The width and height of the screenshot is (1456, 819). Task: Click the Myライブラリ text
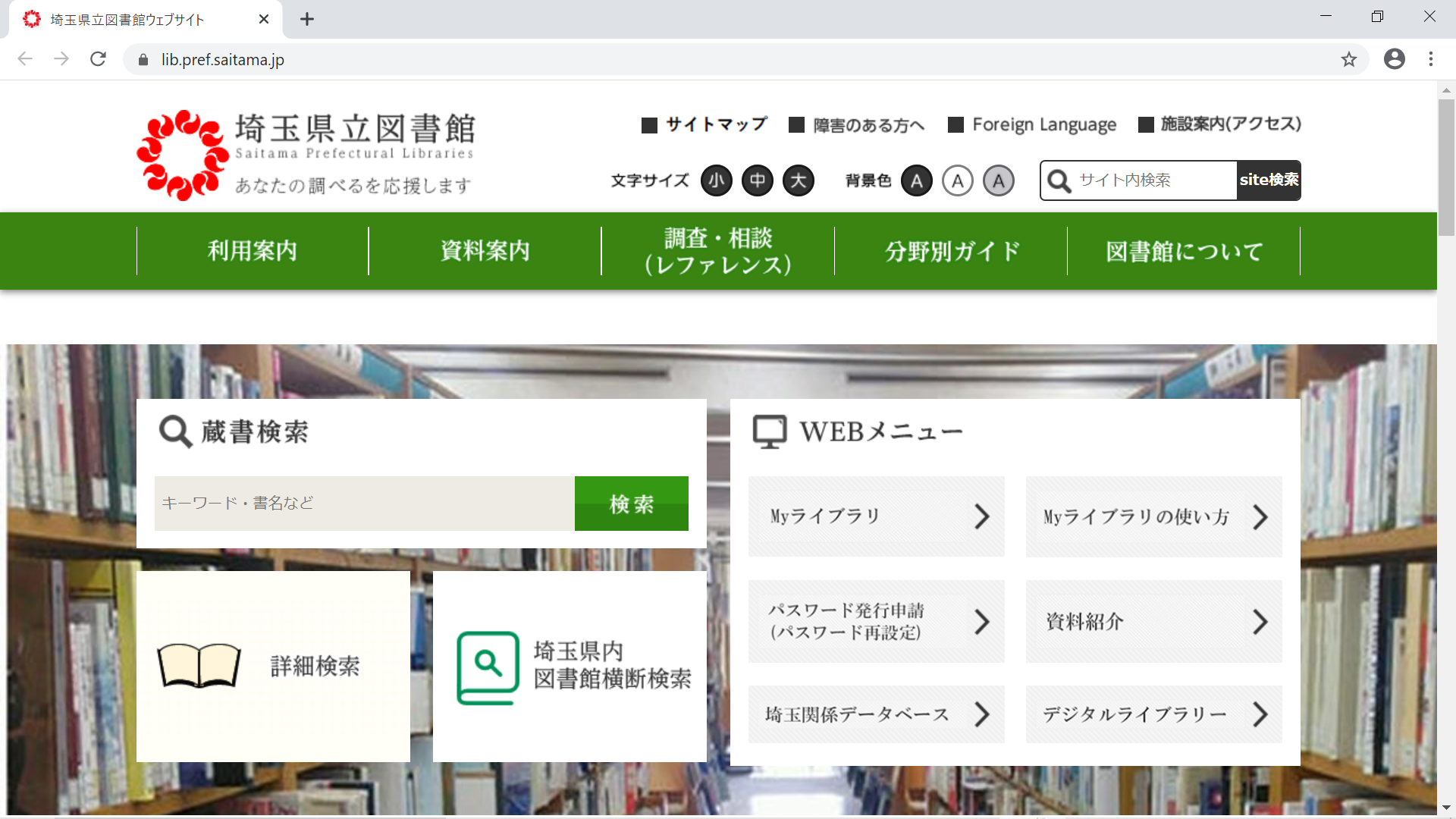[x=825, y=516]
